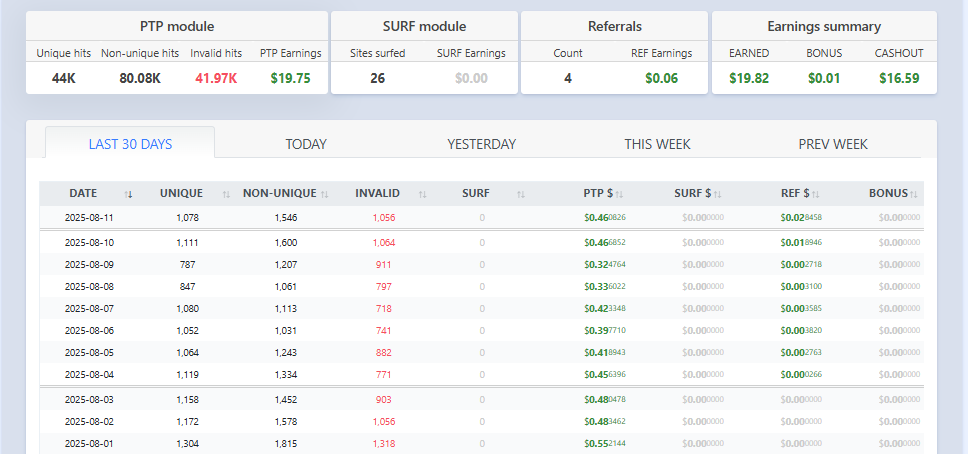Select the LAST 30 DAYS tab
This screenshot has height=454, width=968.
[x=130, y=144]
